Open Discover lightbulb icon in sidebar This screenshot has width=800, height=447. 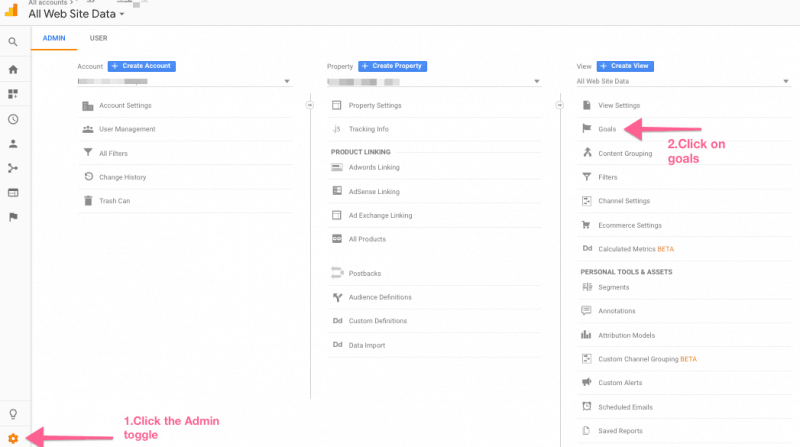point(13,414)
